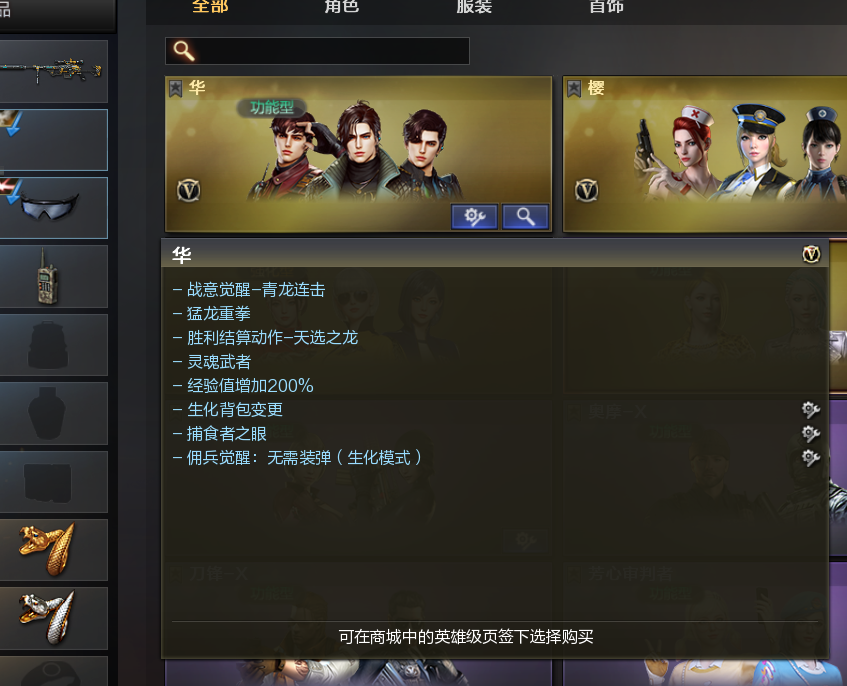Toggle the favorite star on 华 card
Screen dimensions: 847x686
176,88
